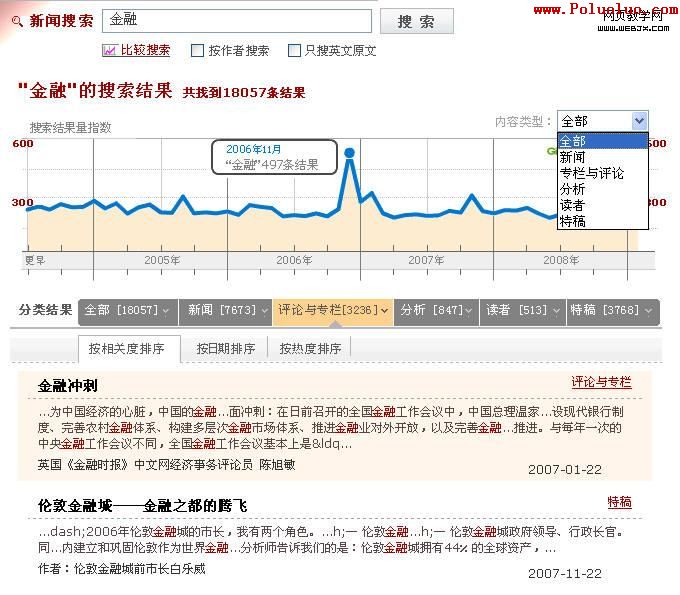
Task: Open the 新闻 [7673] category tab
Action: (225, 311)
